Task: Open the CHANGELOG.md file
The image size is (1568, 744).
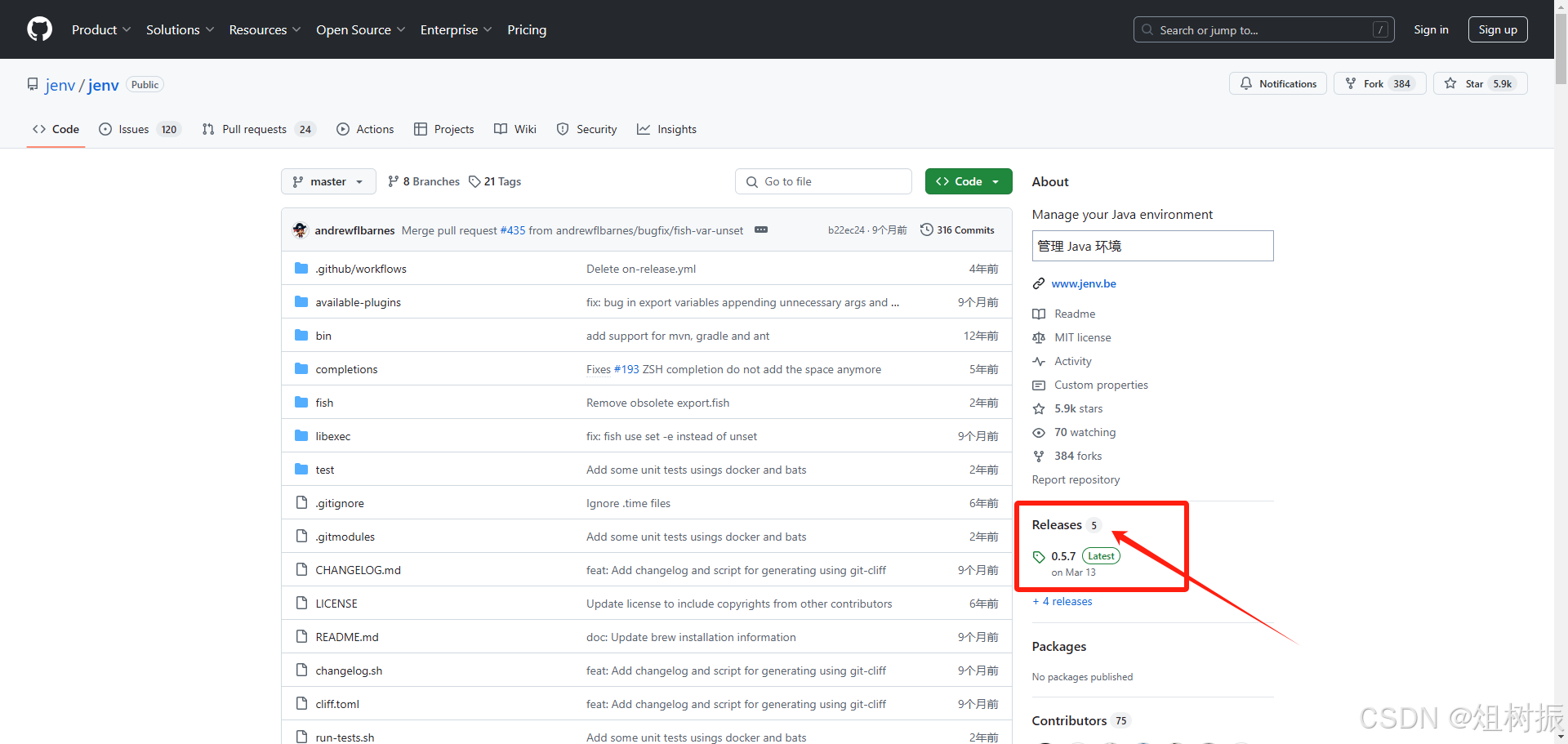Action: (359, 570)
